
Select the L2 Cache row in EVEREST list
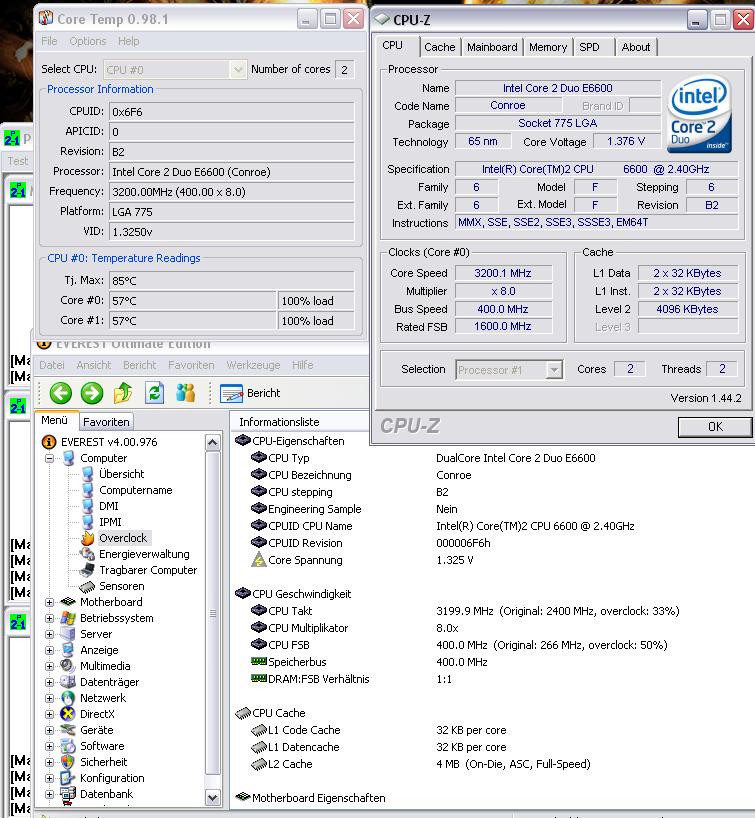point(421,764)
